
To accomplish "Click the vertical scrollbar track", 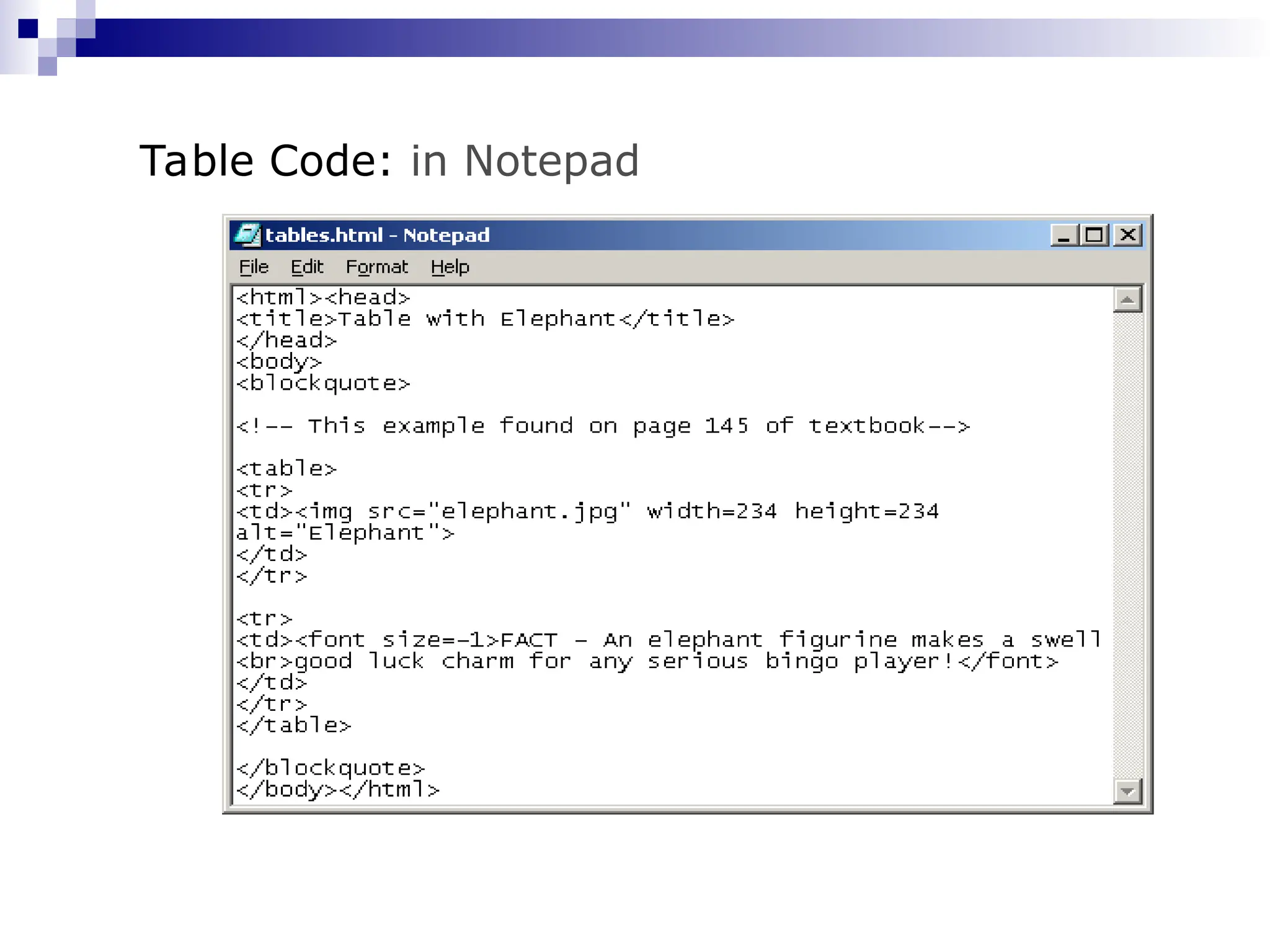I will [1127, 545].
